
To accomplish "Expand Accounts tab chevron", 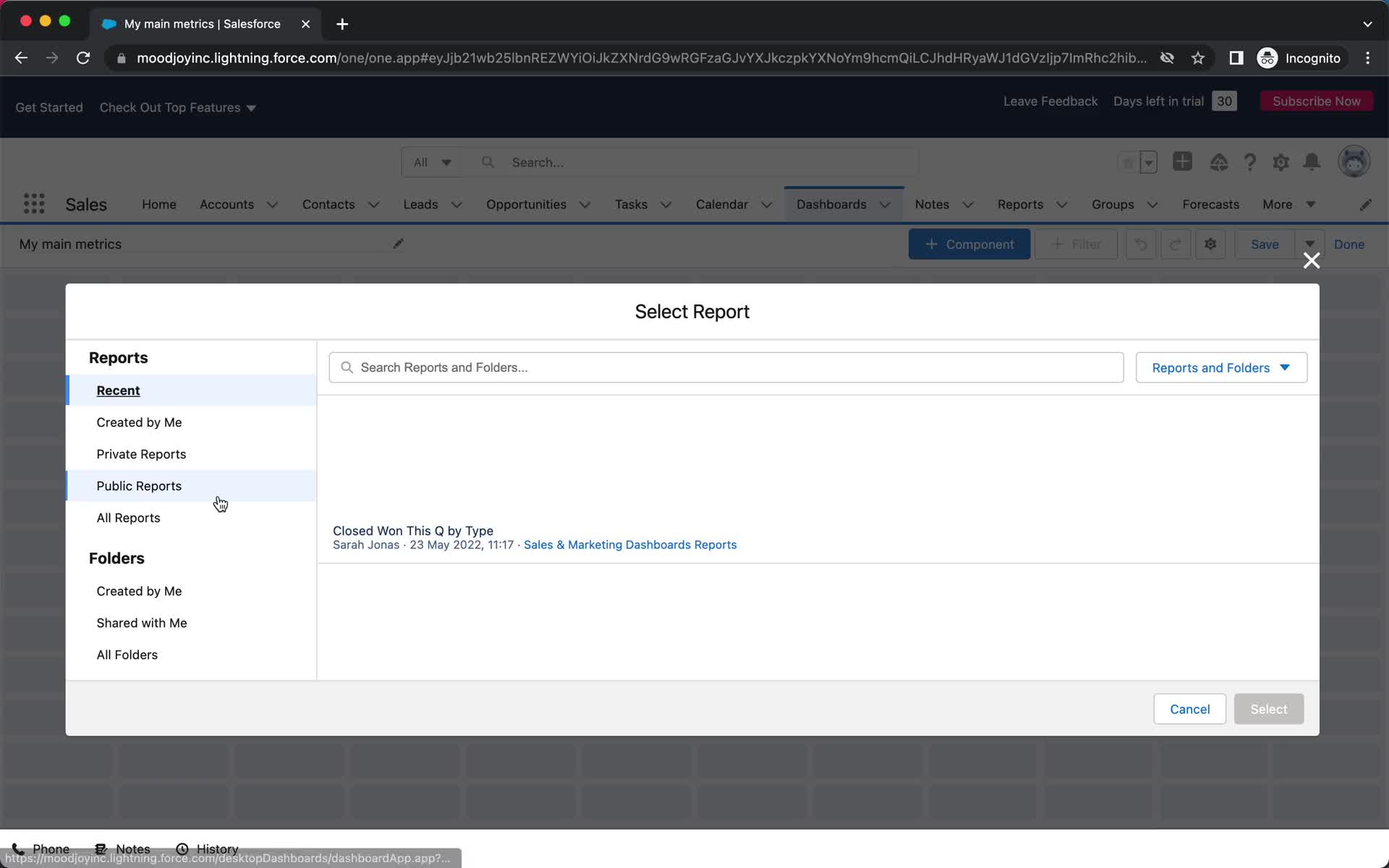I will [272, 205].
